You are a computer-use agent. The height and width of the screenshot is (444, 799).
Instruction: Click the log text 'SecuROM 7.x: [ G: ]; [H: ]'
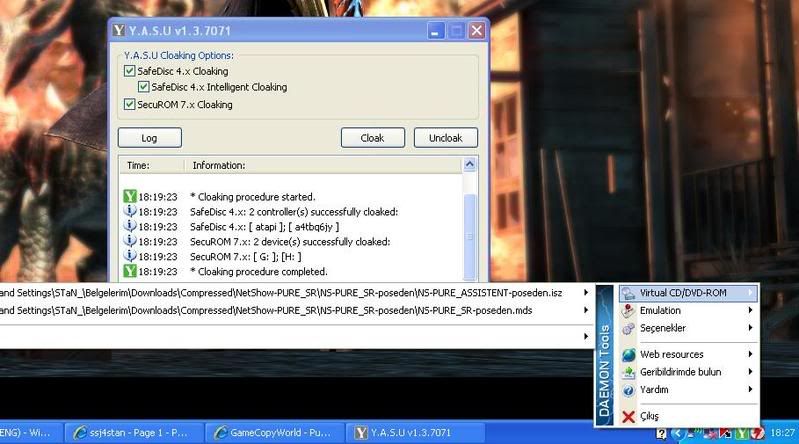coord(246,256)
